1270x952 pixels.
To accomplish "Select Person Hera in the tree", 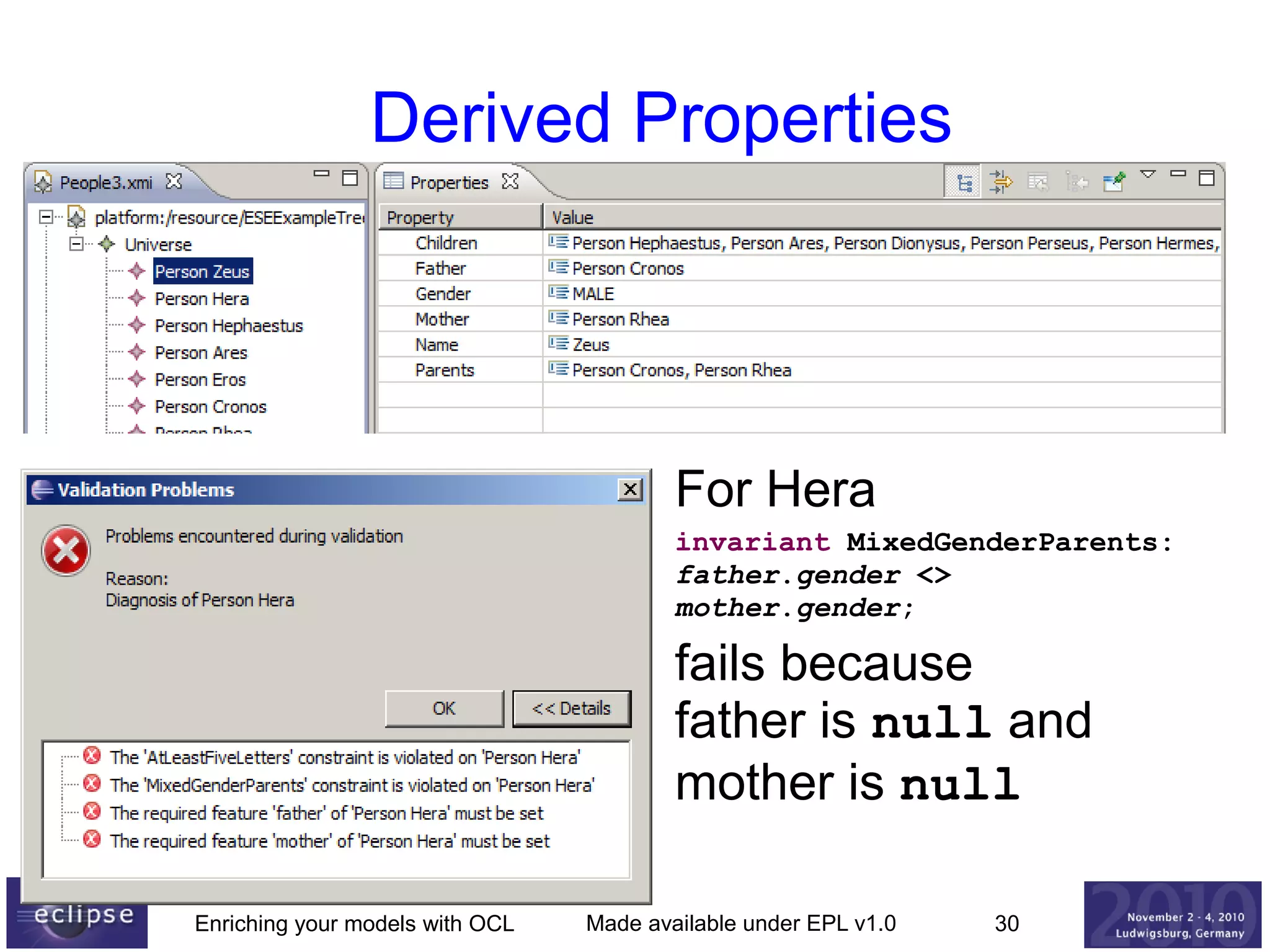I will coord(202,299).
